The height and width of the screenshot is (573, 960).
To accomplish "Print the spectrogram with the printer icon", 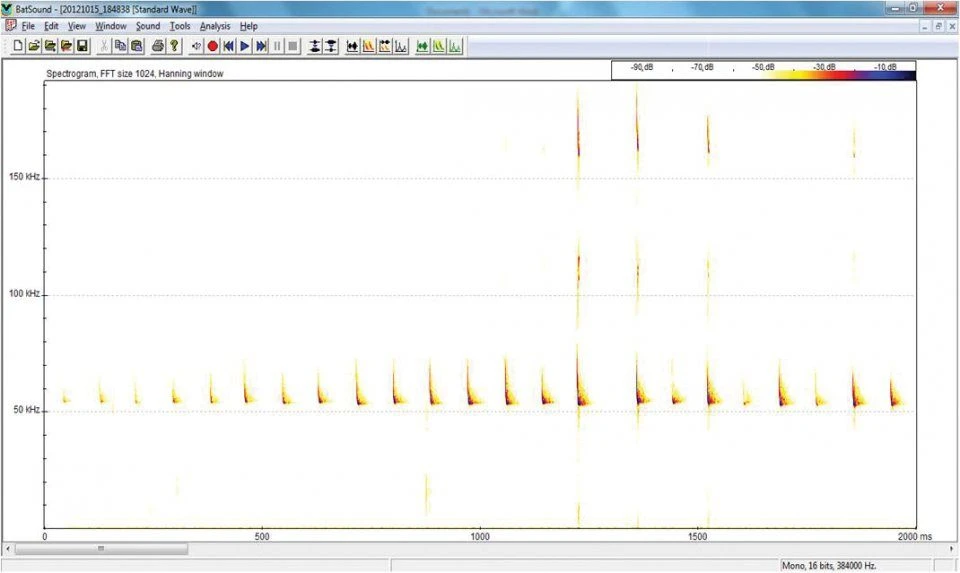I will click(x=158, y=46).
